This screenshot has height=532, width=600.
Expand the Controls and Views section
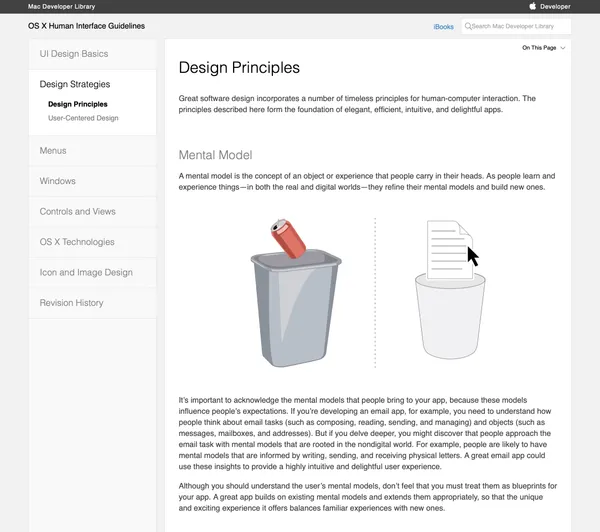92,212
